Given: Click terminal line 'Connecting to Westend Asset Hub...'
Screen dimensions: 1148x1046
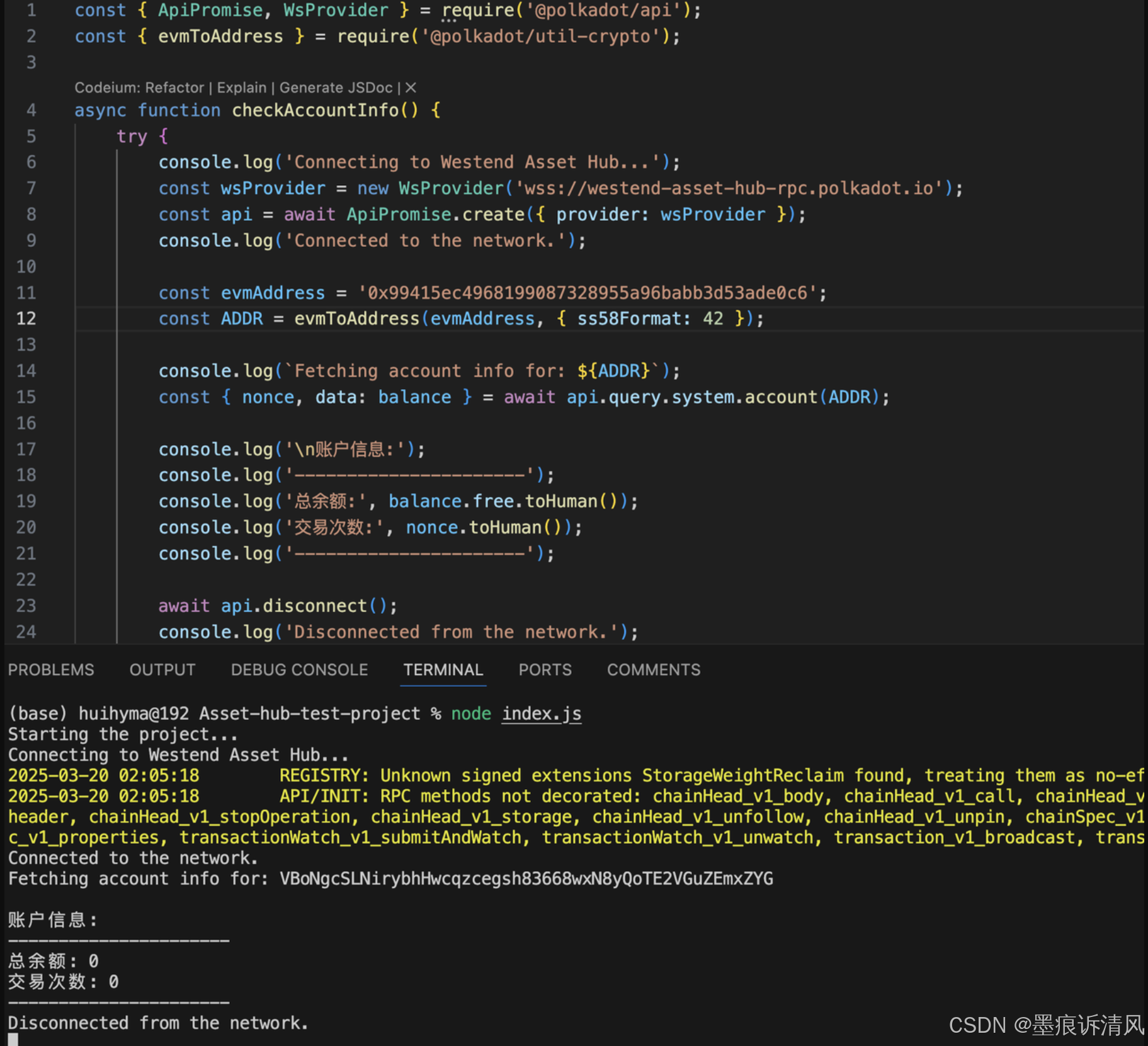Looking at the screenshot, I should point(178,755).
